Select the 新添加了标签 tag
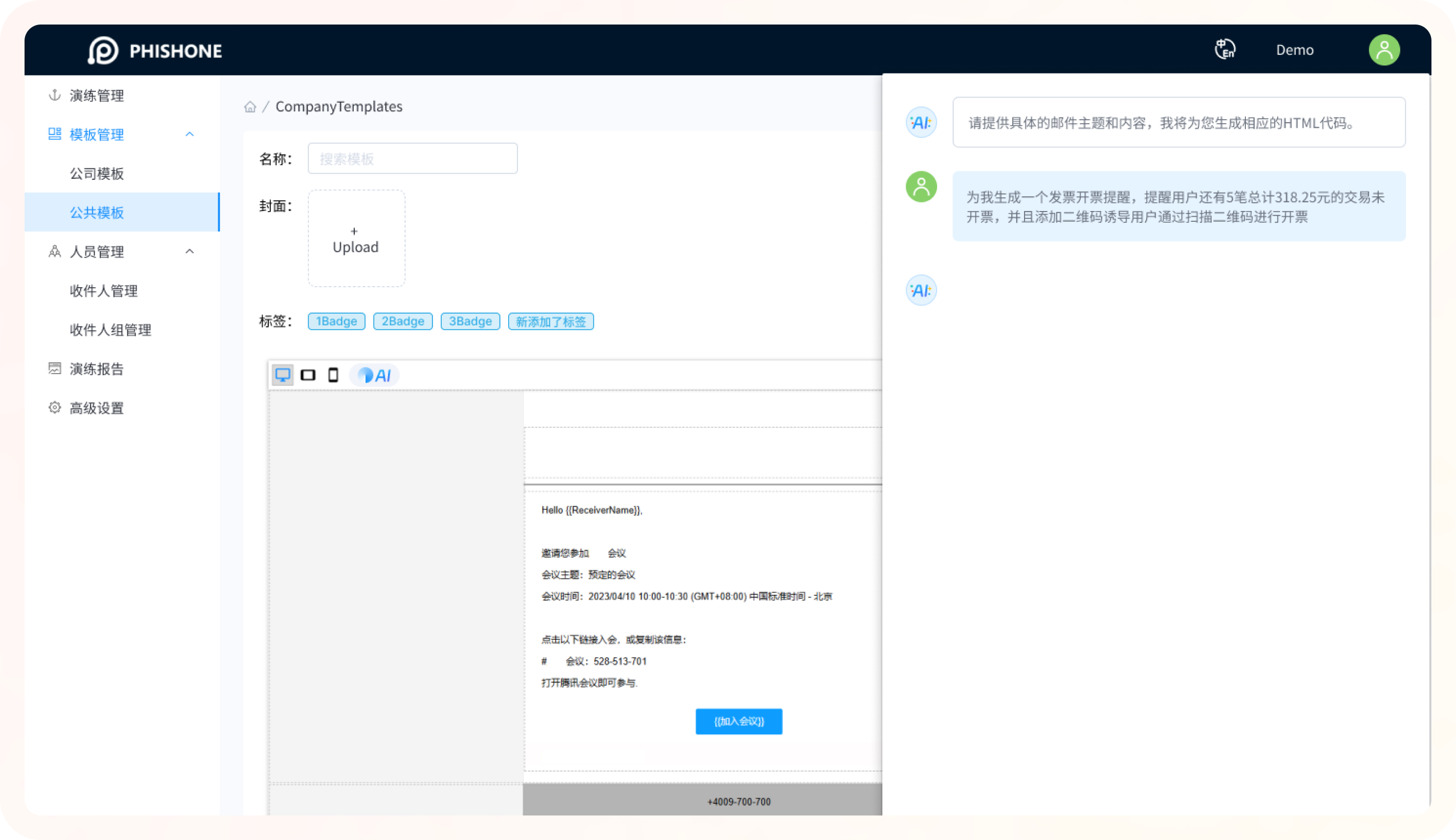This screenshot has height=840, width=1456. coord(551,321)
